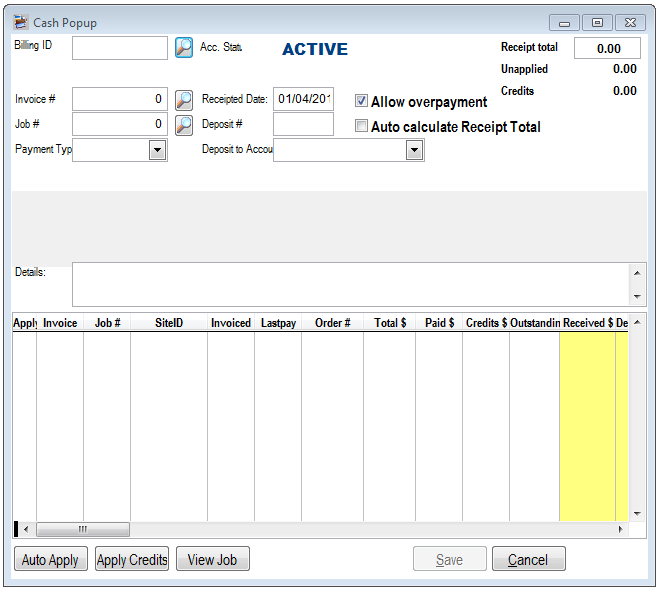
Task: Toggle the Allow overpayment checkbox
Action: coord(362,101)
